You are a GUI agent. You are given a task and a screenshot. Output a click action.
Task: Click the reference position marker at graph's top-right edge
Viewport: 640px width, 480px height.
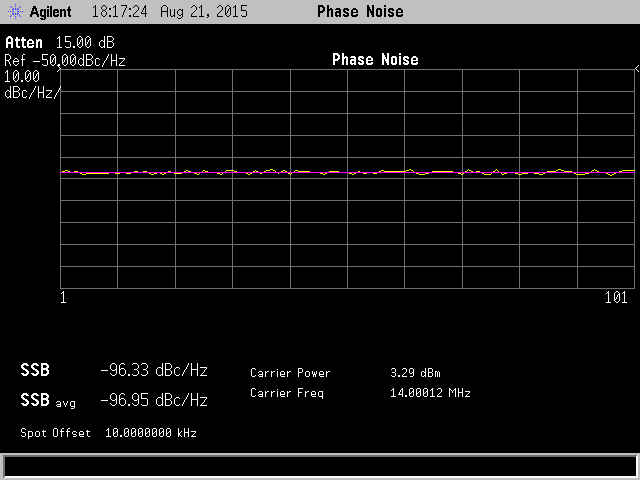(x=636, y=70)
